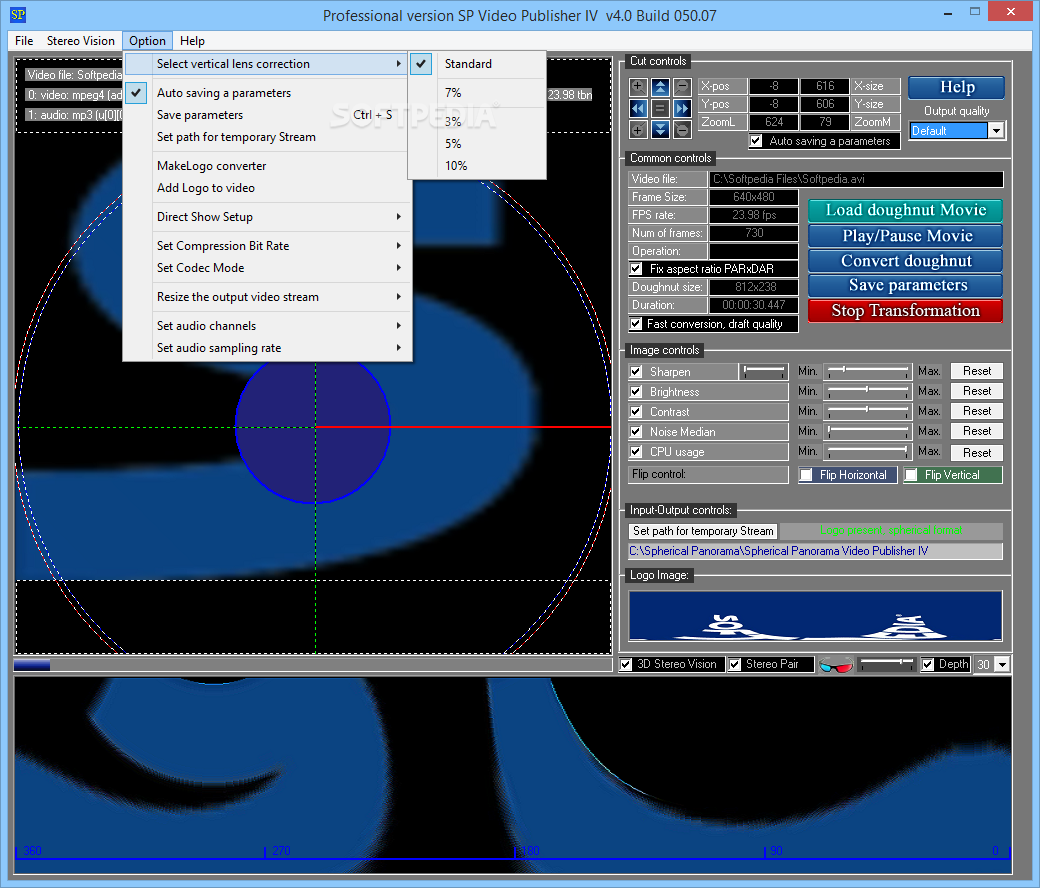Expand Direct Show Setup submenu
The image size is (1040, 888).
[x=267, y=217]
